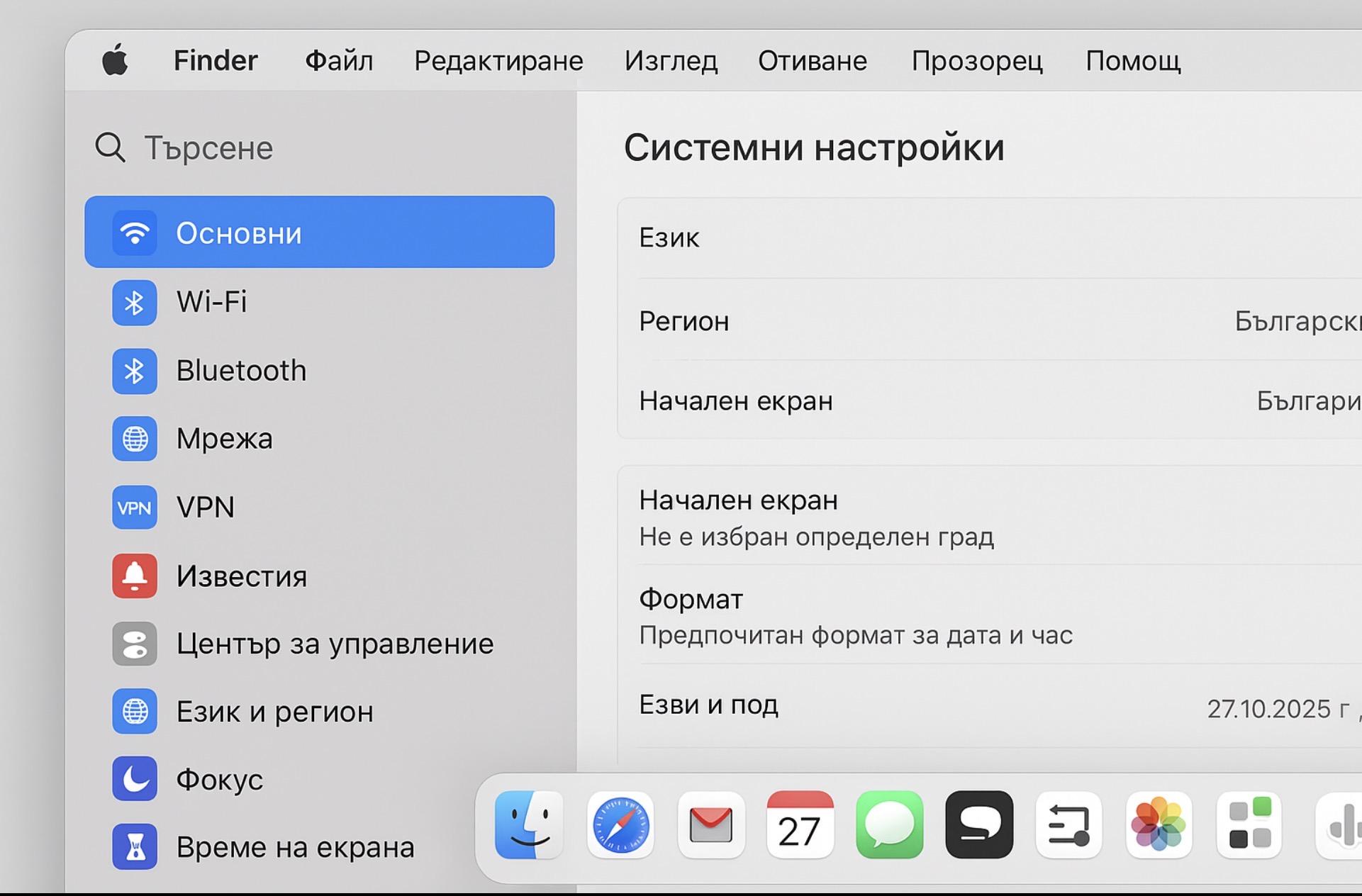Select Център за управление in sidebar

(334, 644)
